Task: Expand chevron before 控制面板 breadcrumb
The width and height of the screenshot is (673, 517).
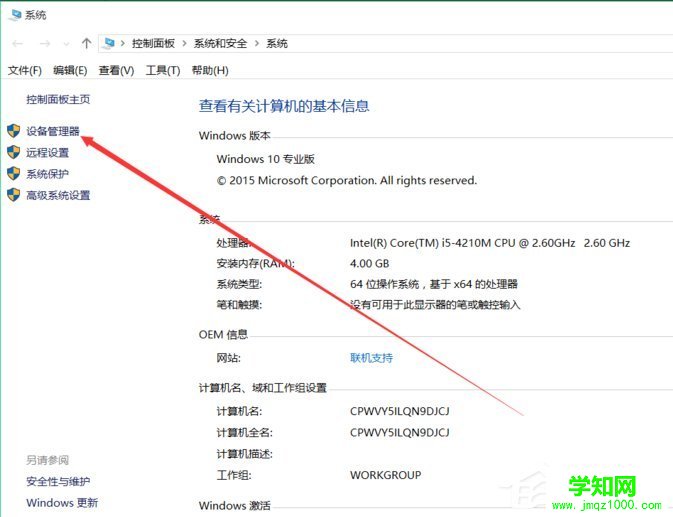Action: click(123, 43)
